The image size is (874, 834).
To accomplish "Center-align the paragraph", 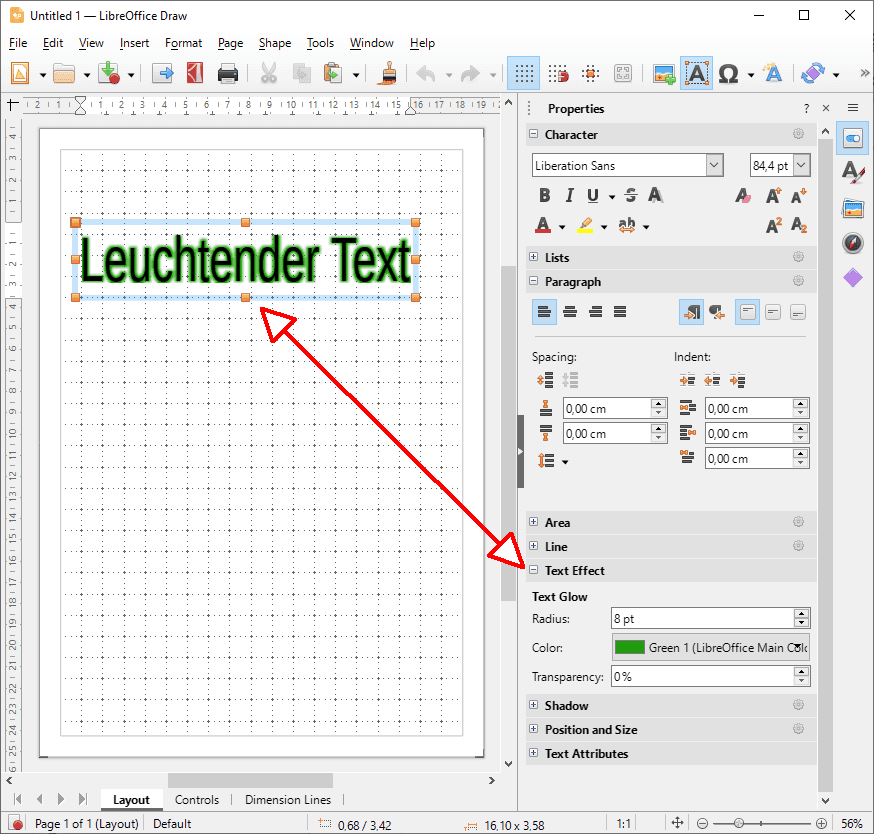I will point(570,312).
